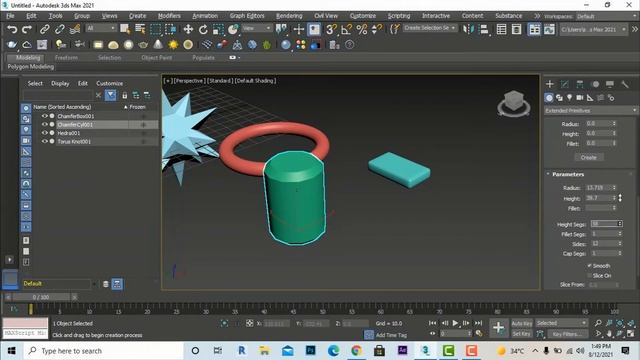Open the Selected key filter dropdown
The height and width of the screenshot is (360, 640).
click(x=561, y=323)
